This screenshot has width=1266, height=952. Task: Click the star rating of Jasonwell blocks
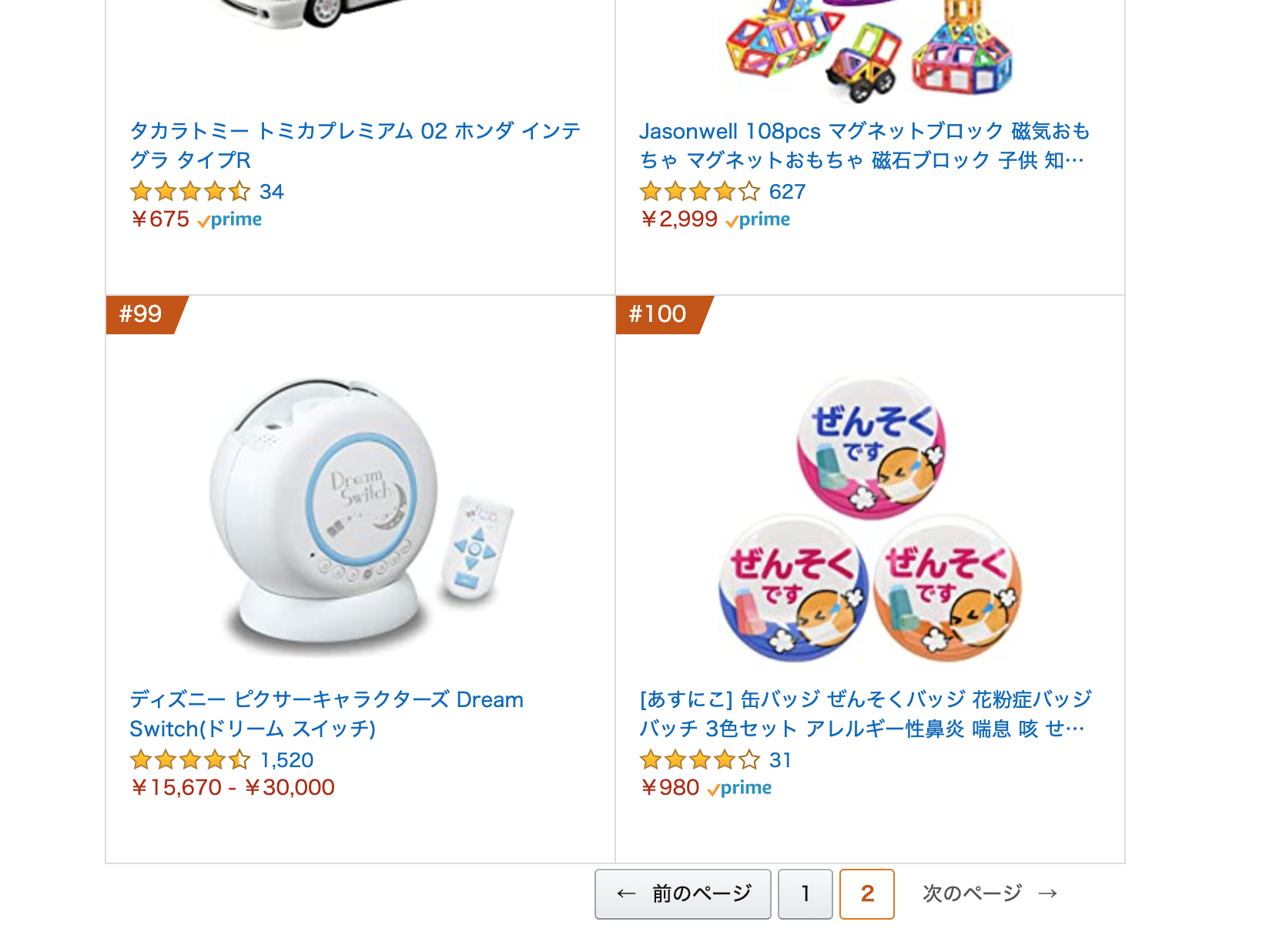700,191
